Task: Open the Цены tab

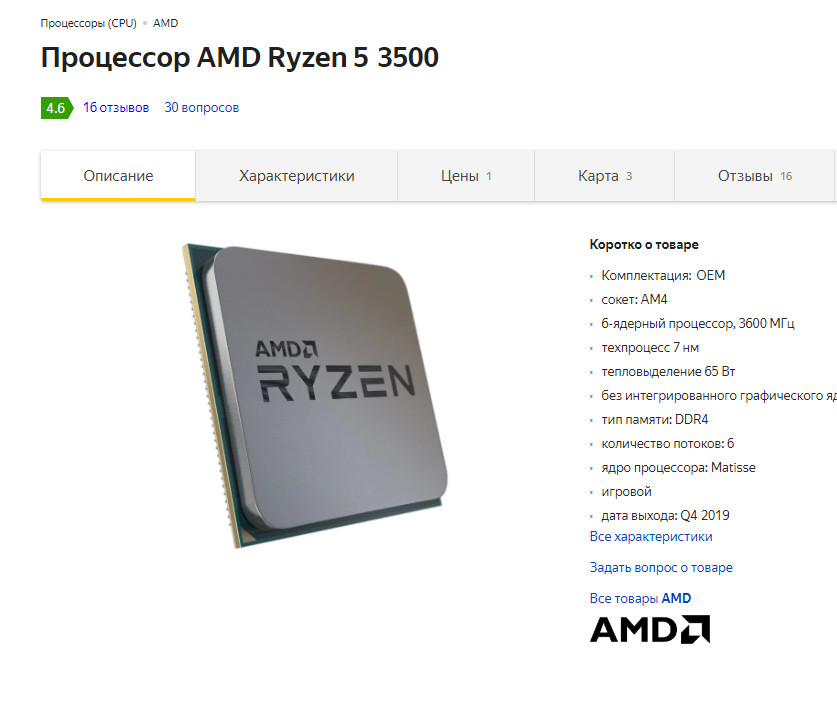Action: point(466,176)
